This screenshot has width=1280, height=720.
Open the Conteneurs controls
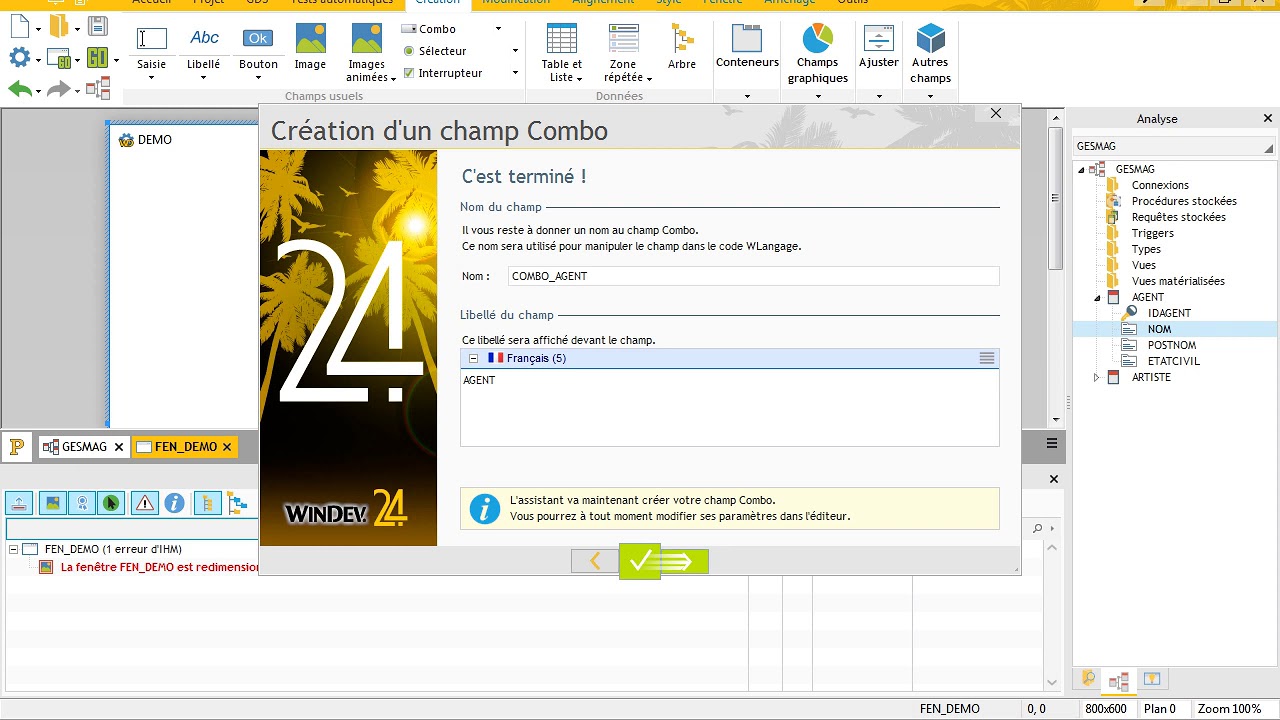click(747, 46)
